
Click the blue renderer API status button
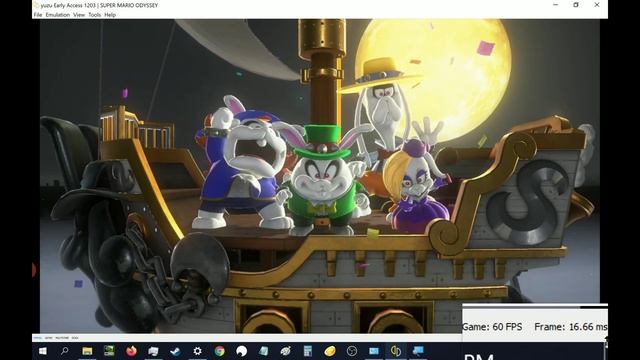click(38, 338)
